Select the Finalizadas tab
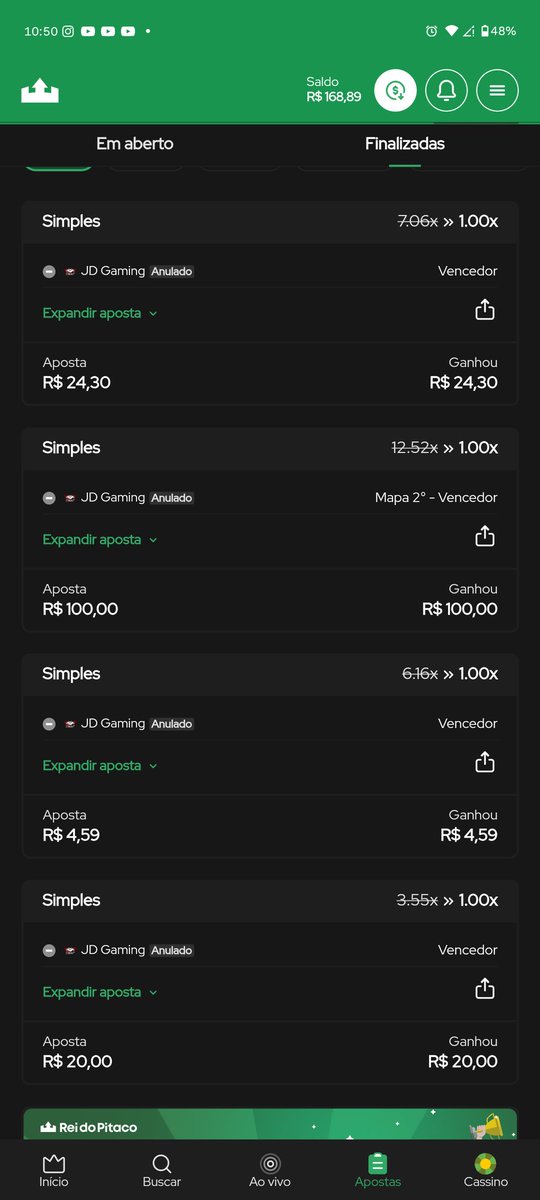Screen dimensions: 540x1200 (x=405, y=144)
